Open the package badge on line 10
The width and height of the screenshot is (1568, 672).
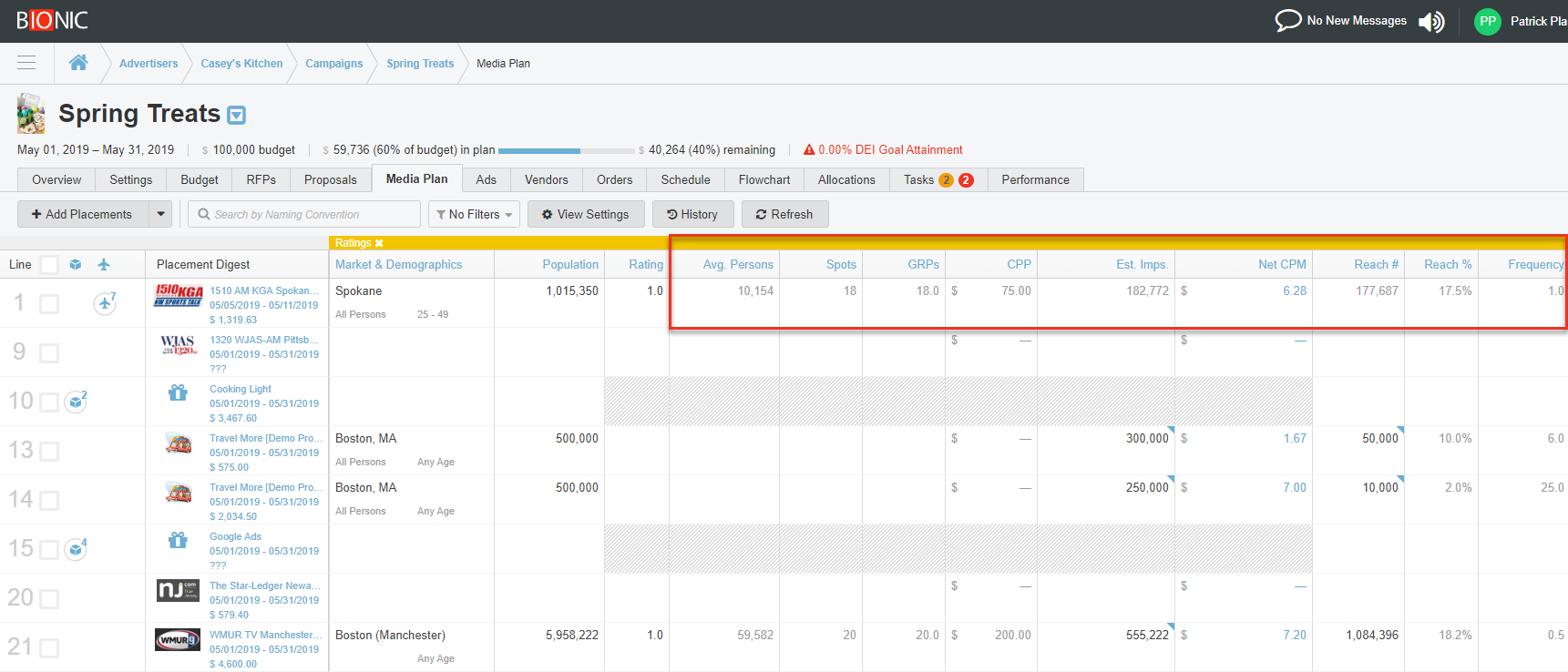(77, 402)
